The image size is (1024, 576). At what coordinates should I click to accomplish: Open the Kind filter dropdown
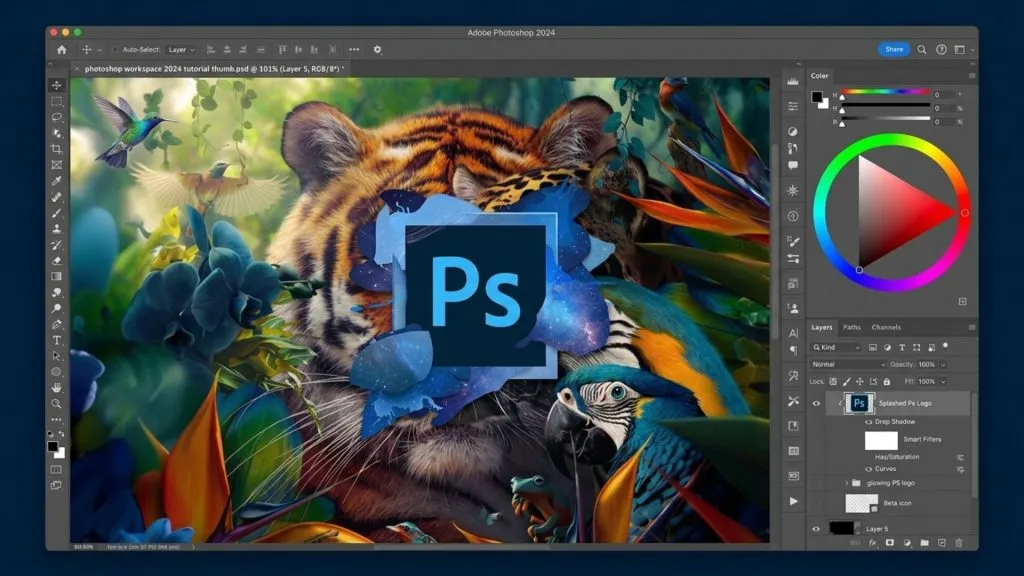pyautogui.click(x=837, y=347)
